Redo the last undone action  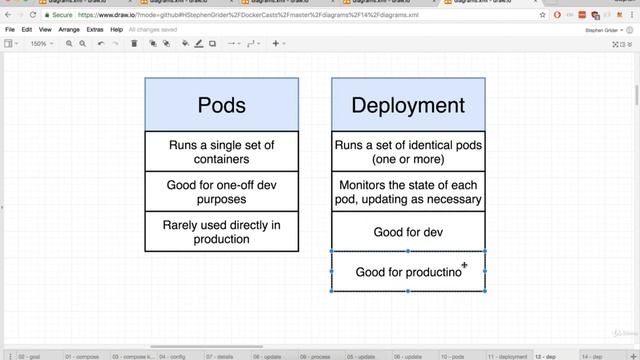[115, 44]
